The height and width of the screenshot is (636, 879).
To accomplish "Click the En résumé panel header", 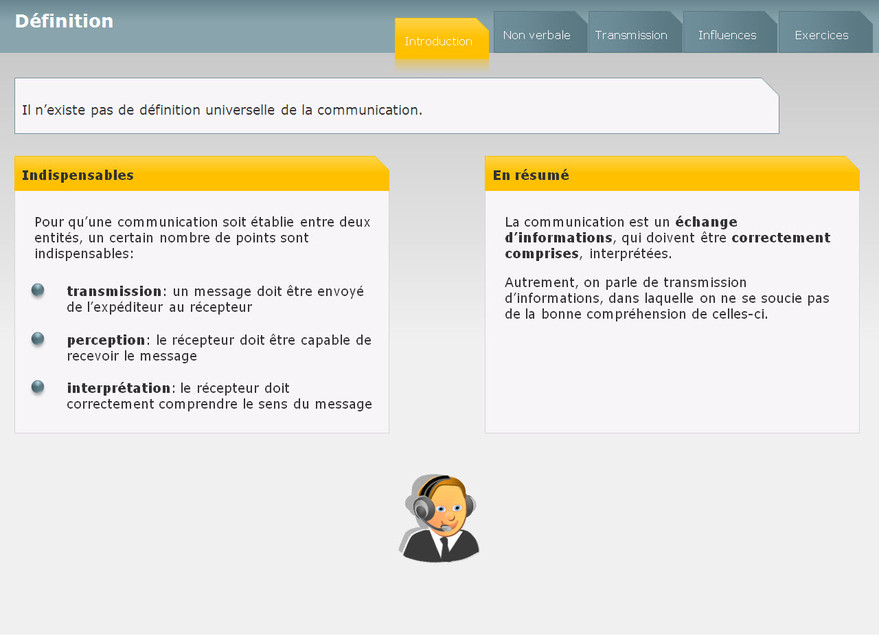I will [671, 175].
